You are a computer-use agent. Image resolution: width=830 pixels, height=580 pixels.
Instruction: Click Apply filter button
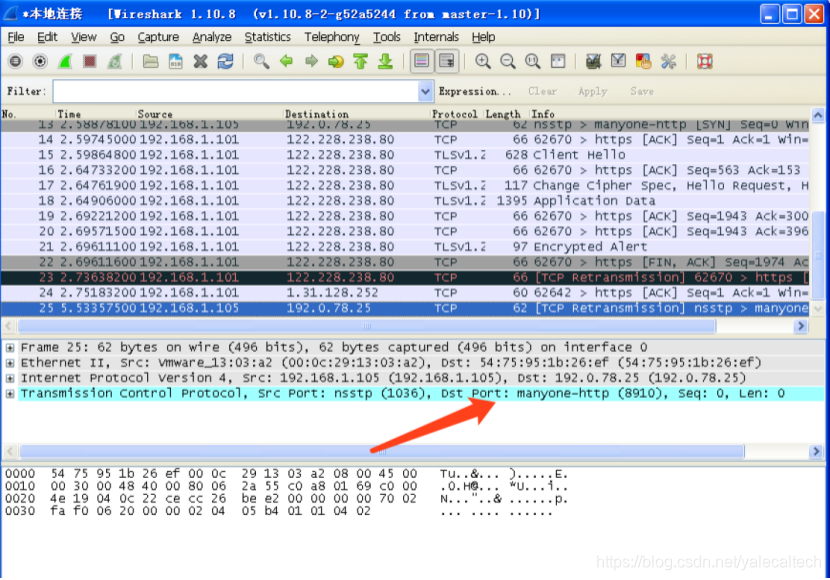592,92
